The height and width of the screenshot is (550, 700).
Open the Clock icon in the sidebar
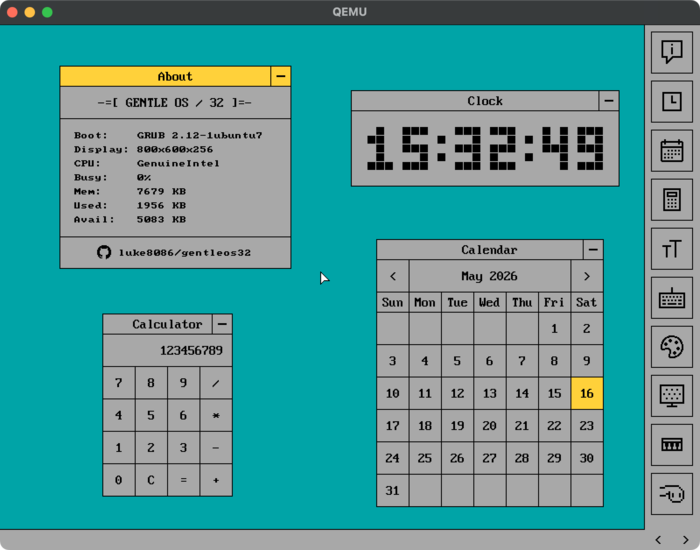pos(671,101)
